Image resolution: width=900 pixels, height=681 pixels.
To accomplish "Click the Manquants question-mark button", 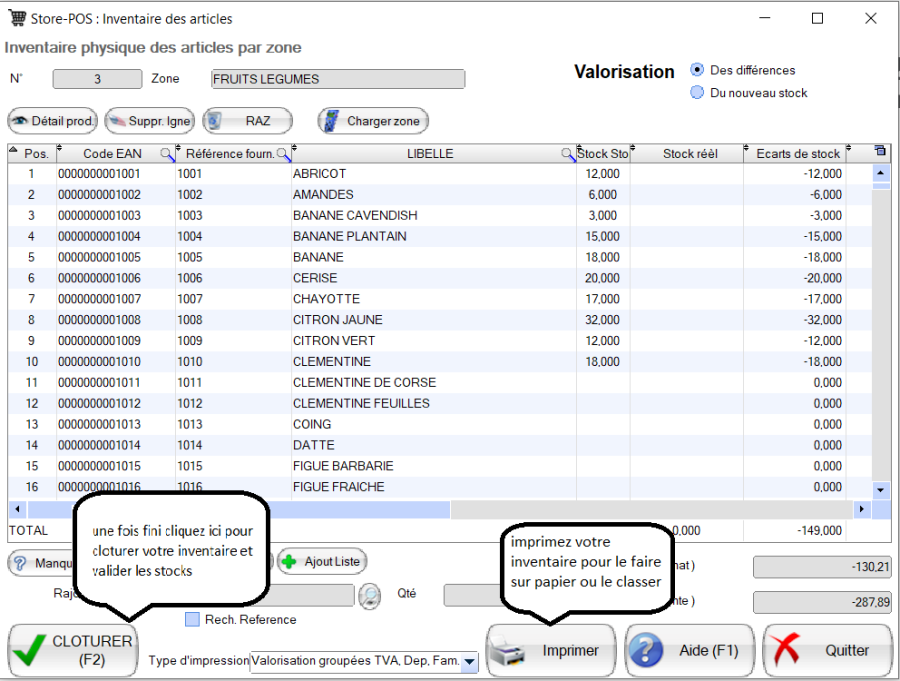I will coord(18,561).
